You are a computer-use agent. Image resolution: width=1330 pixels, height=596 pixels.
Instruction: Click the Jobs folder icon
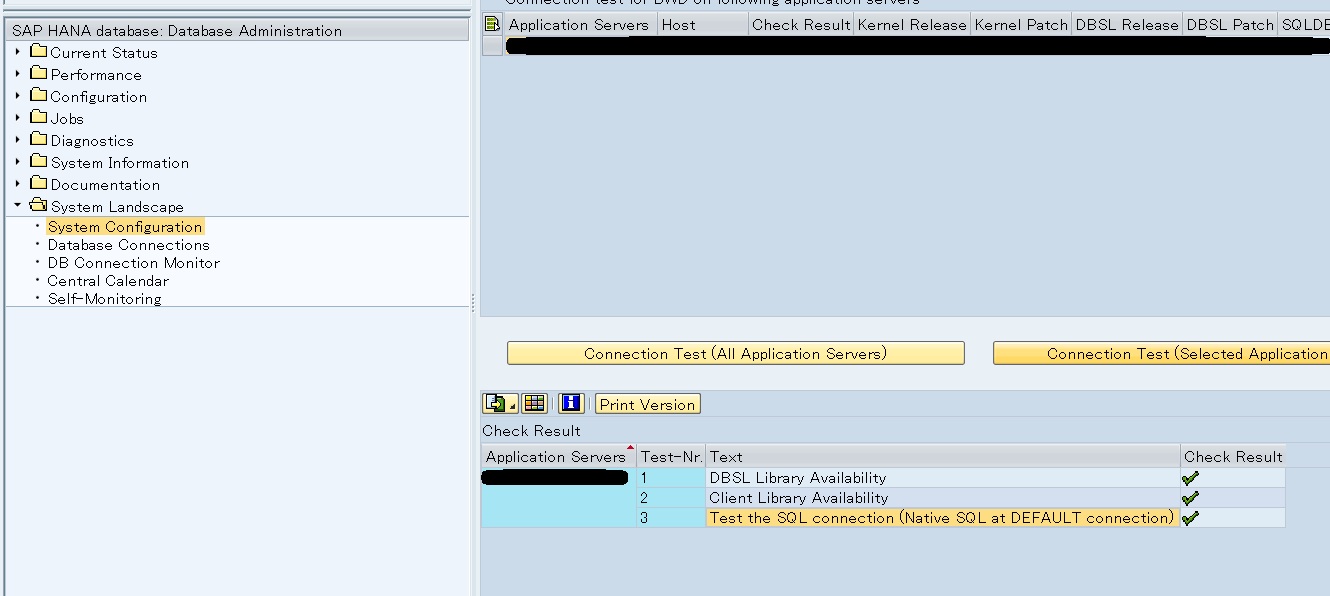click(39, 118)
